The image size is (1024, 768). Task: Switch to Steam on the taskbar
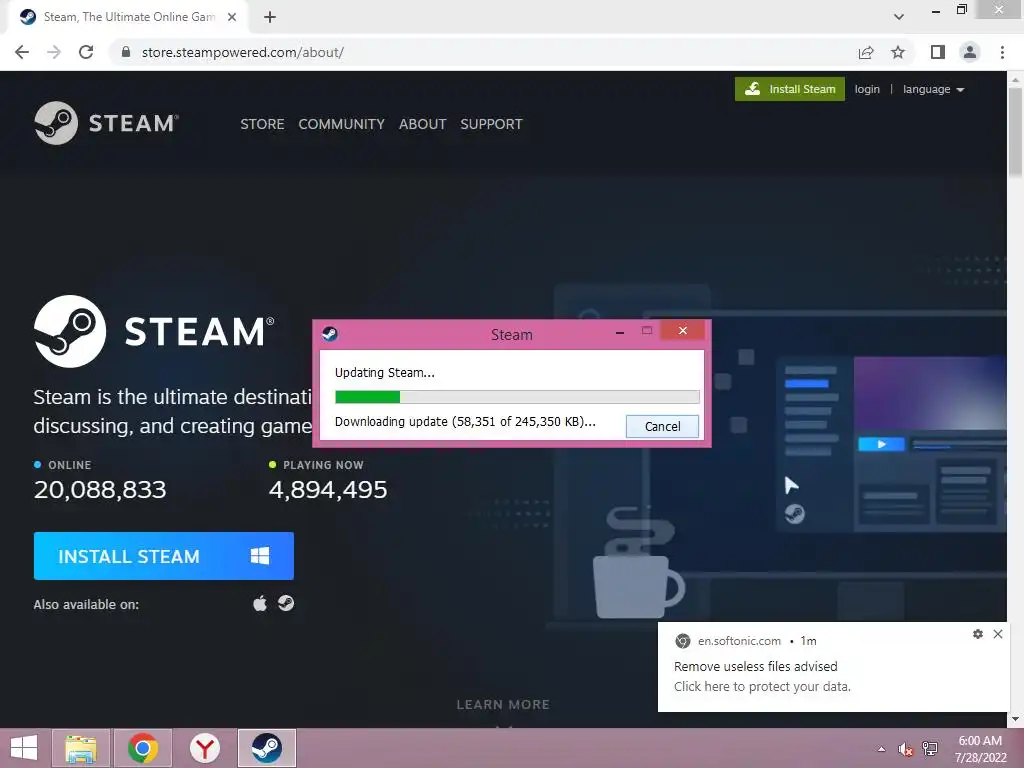(266, 748)
